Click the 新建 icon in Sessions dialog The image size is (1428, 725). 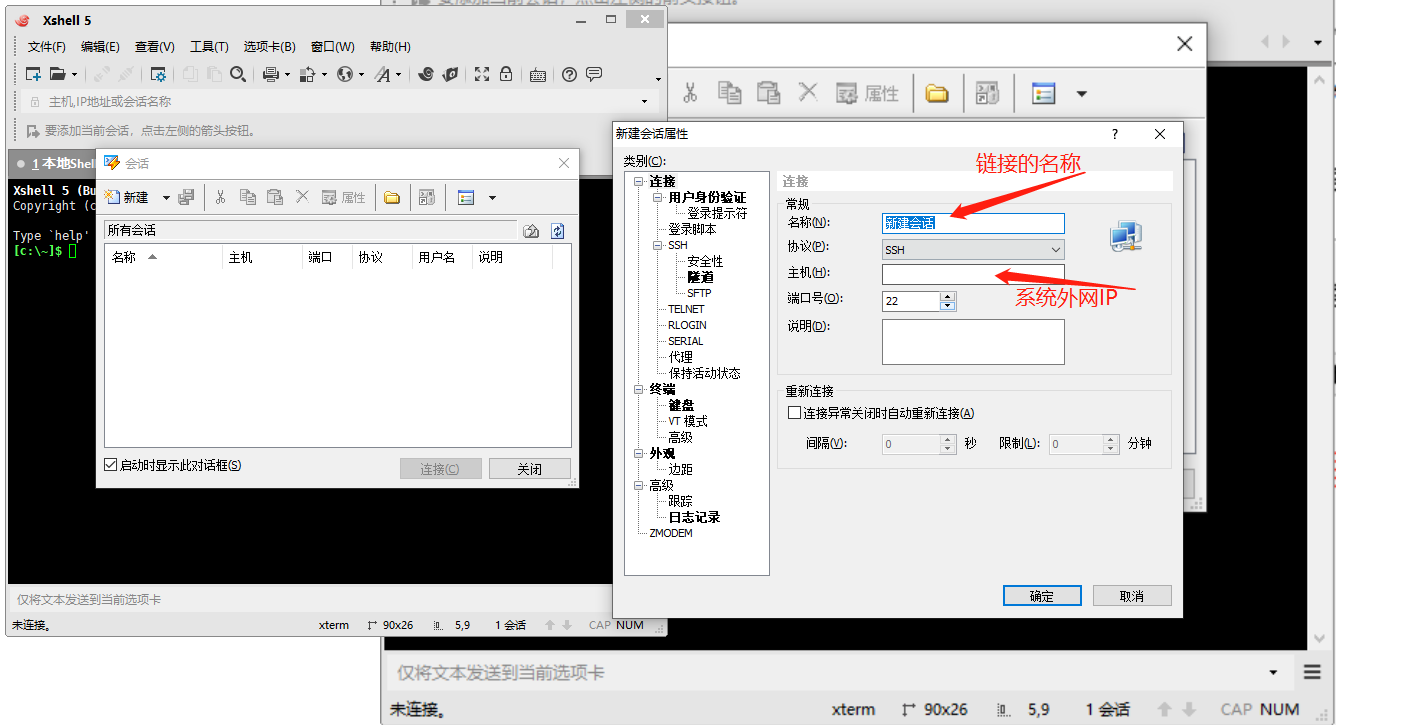click(112, 197)
